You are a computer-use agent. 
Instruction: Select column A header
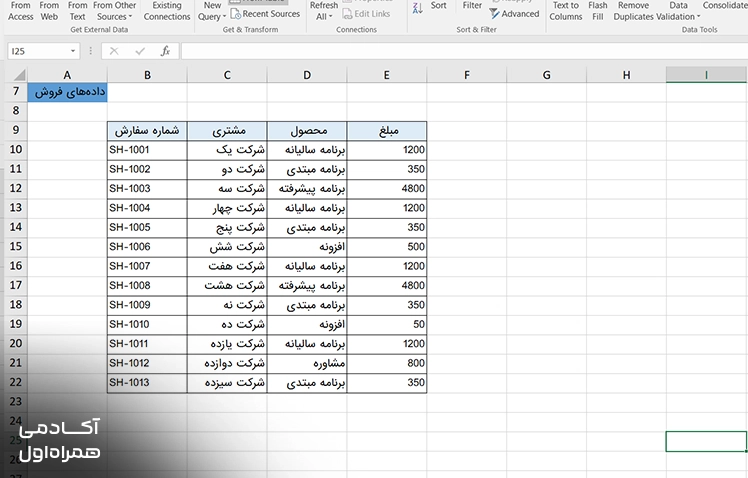point(67,75)
